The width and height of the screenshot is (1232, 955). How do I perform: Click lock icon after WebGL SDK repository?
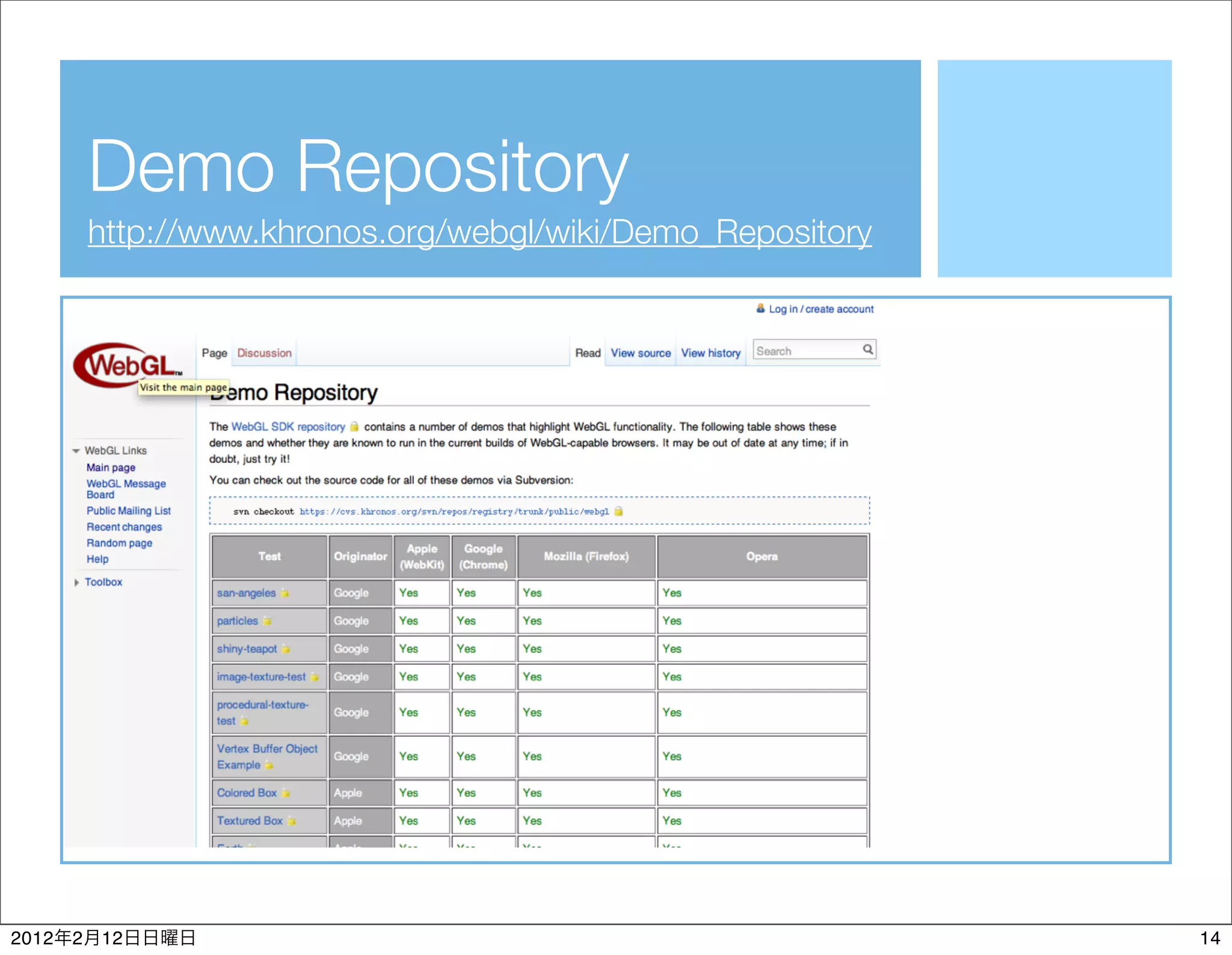point(354,427)
